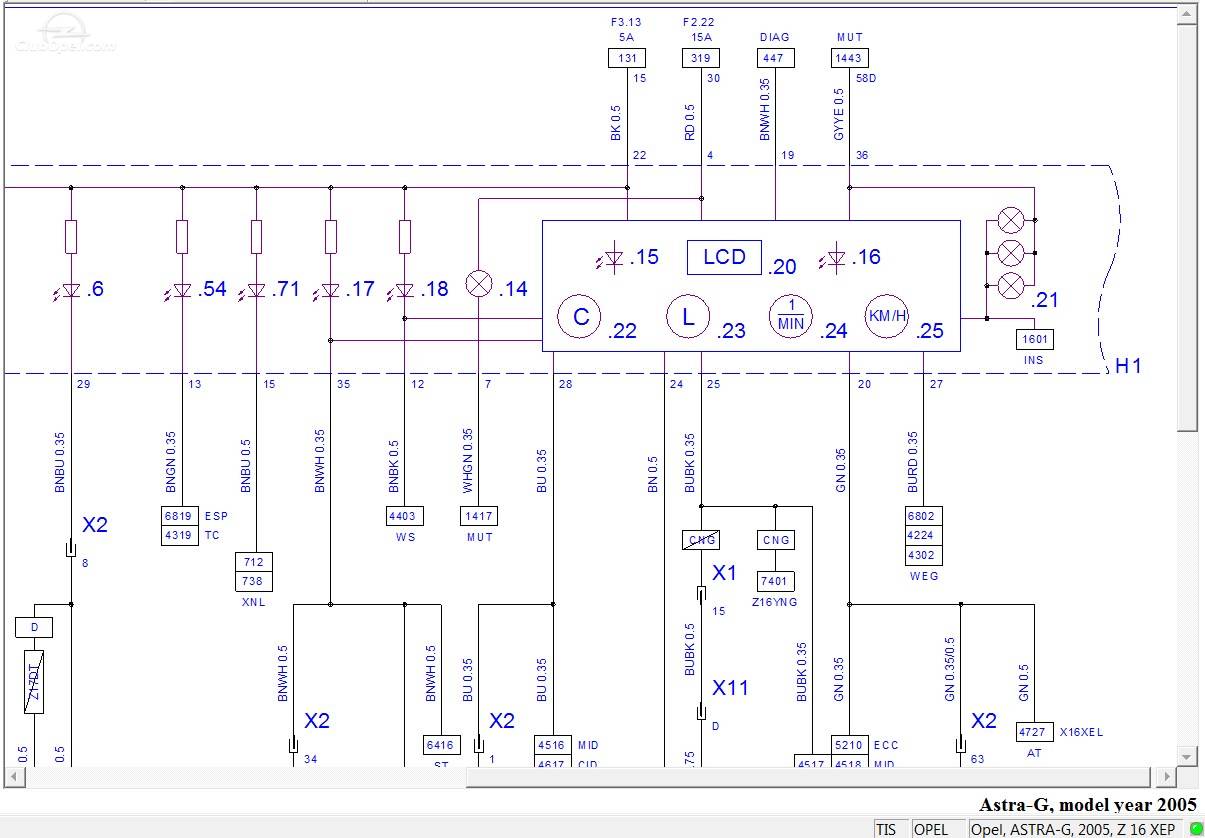Screen dimensions: 1205x838
Task: Click the lamp symbol labeled .14
Action: tap(480, 285)
